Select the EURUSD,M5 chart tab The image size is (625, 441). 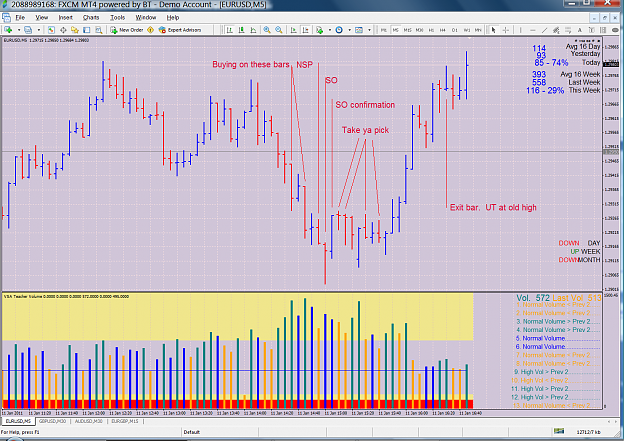18,421
